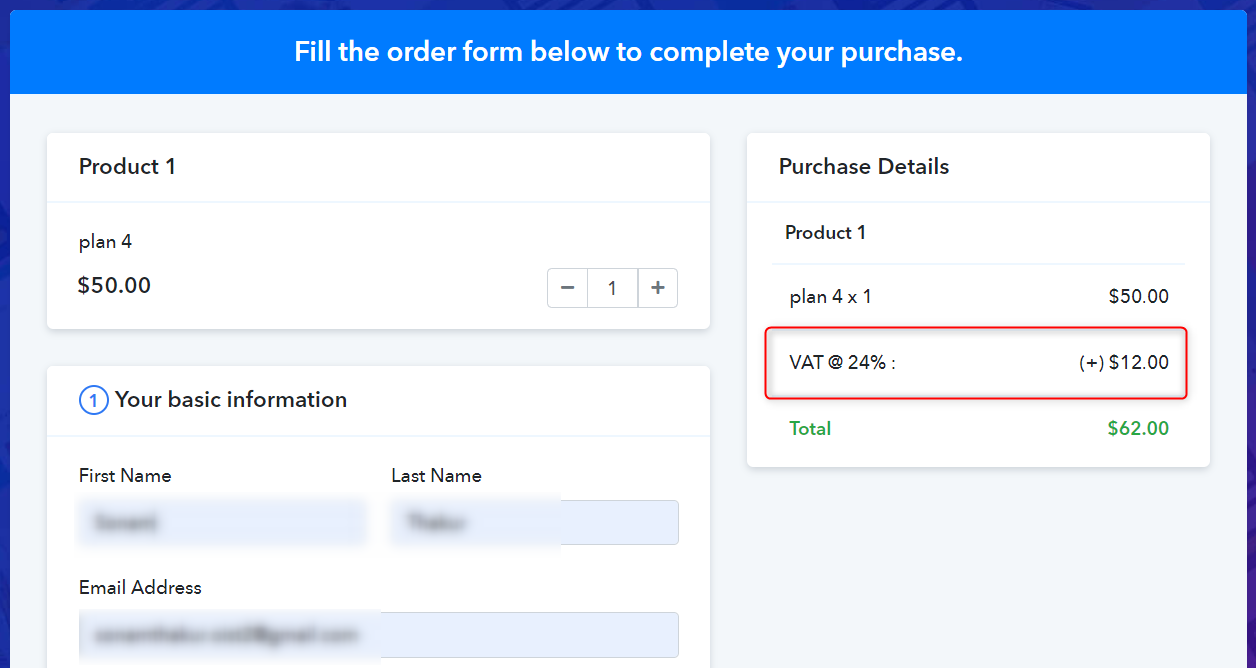The width and height of the screenshot is (1256, 668).
Task: Focus the First Name input field
Action: coord(222,522)
